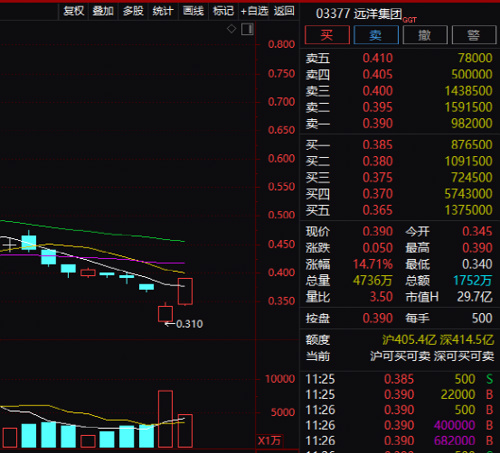Click the red 买 buy button
The image size is (500, 453).
coord(327,35)
